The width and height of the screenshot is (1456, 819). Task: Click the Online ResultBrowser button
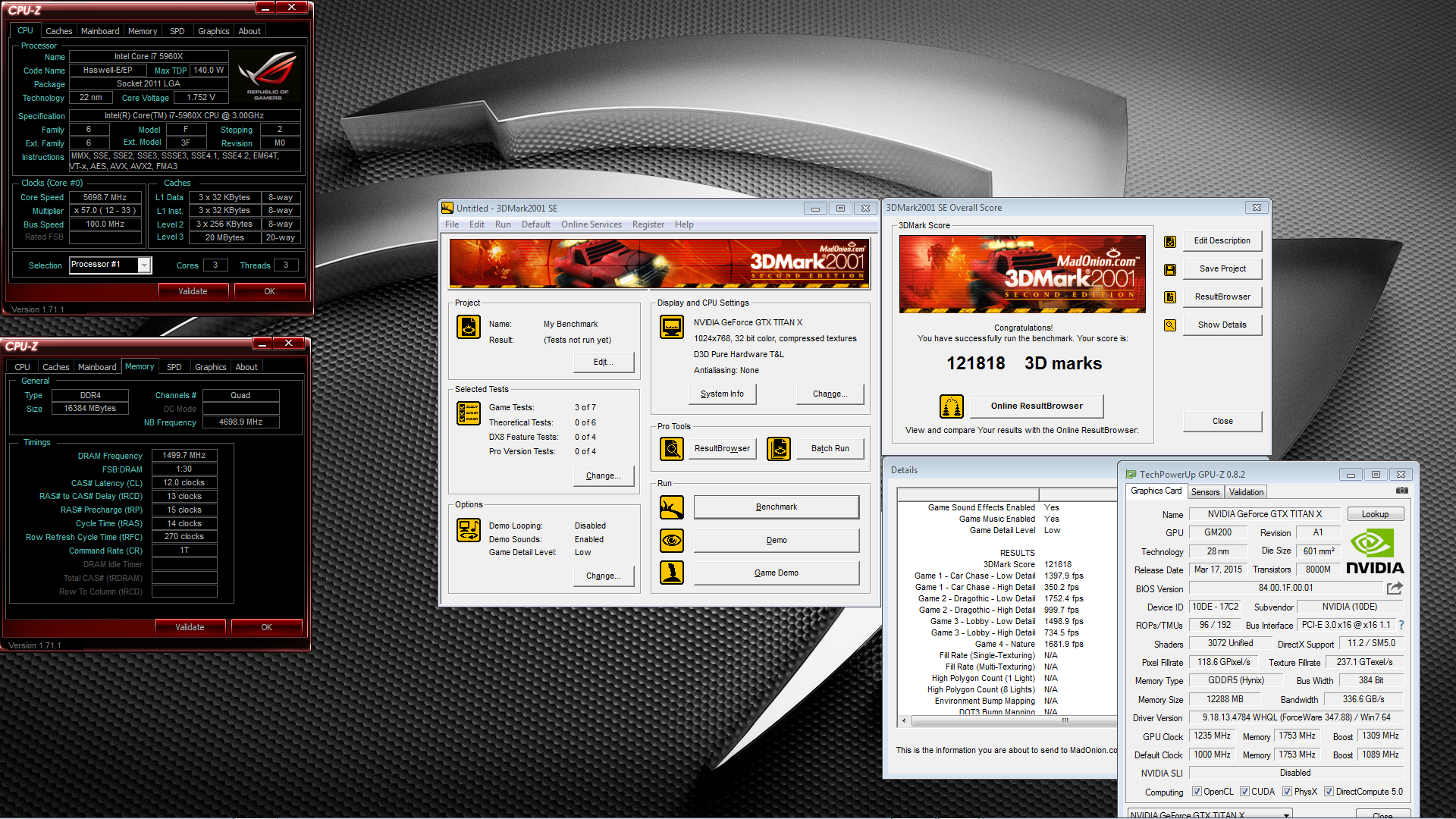tap(1037, 406)
